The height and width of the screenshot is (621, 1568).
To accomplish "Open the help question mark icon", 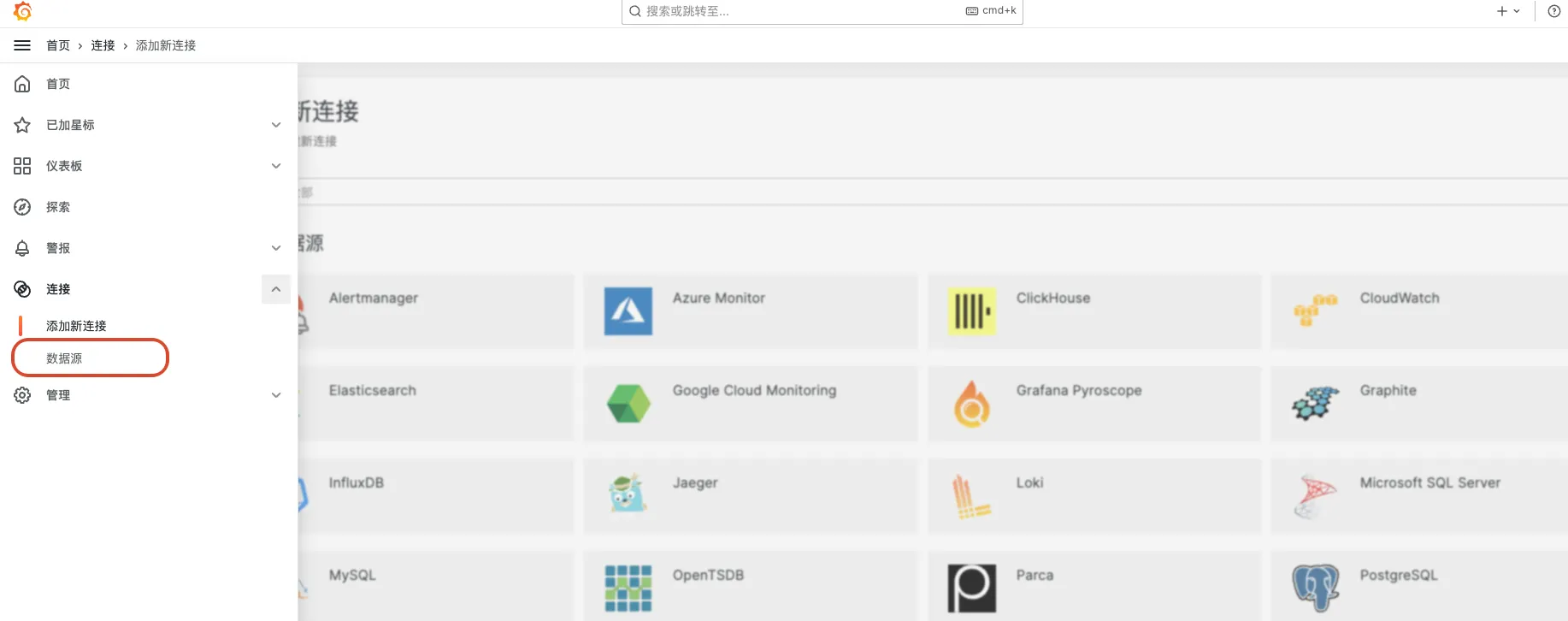I will tap(1554, 11).
